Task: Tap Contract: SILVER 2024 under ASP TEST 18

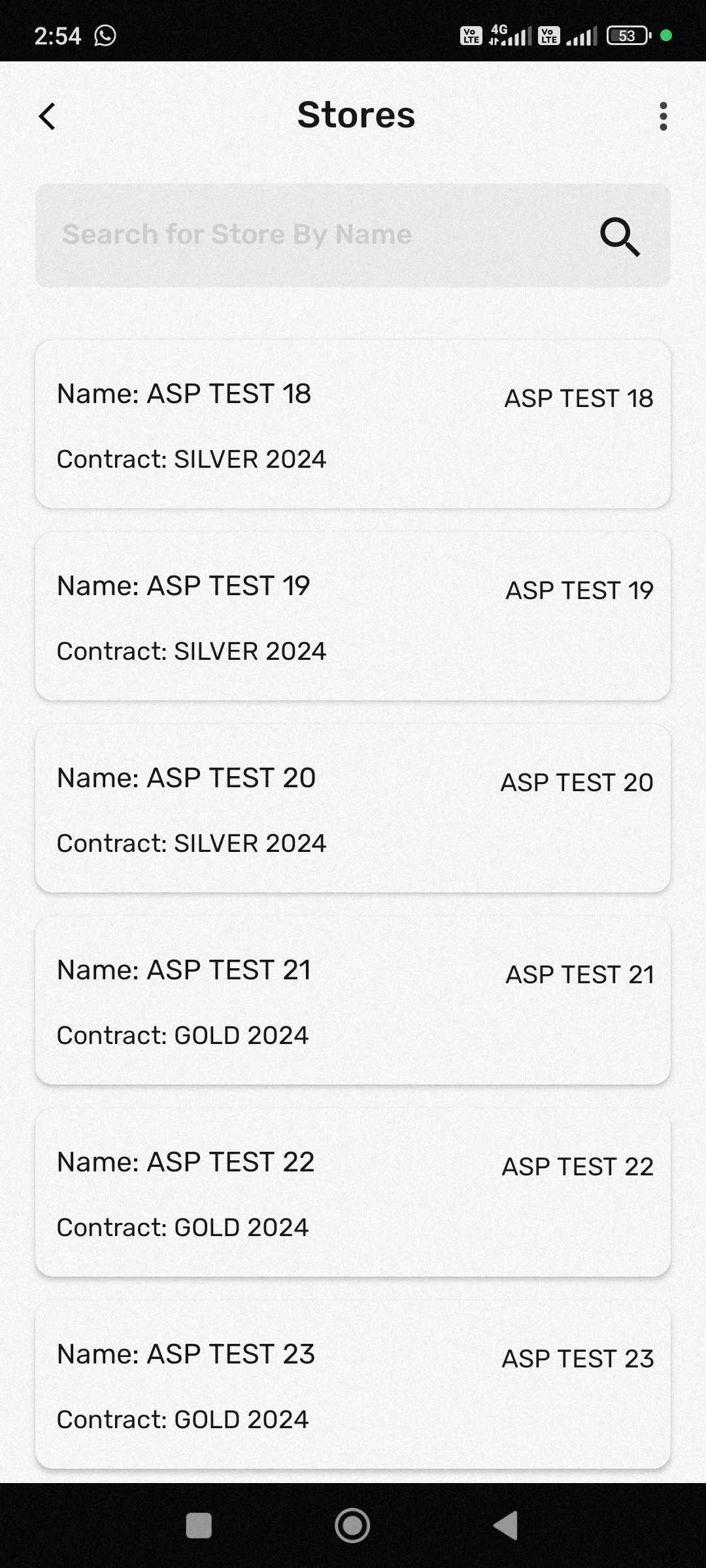Action: pyautogui.click(x=192, y=459)
